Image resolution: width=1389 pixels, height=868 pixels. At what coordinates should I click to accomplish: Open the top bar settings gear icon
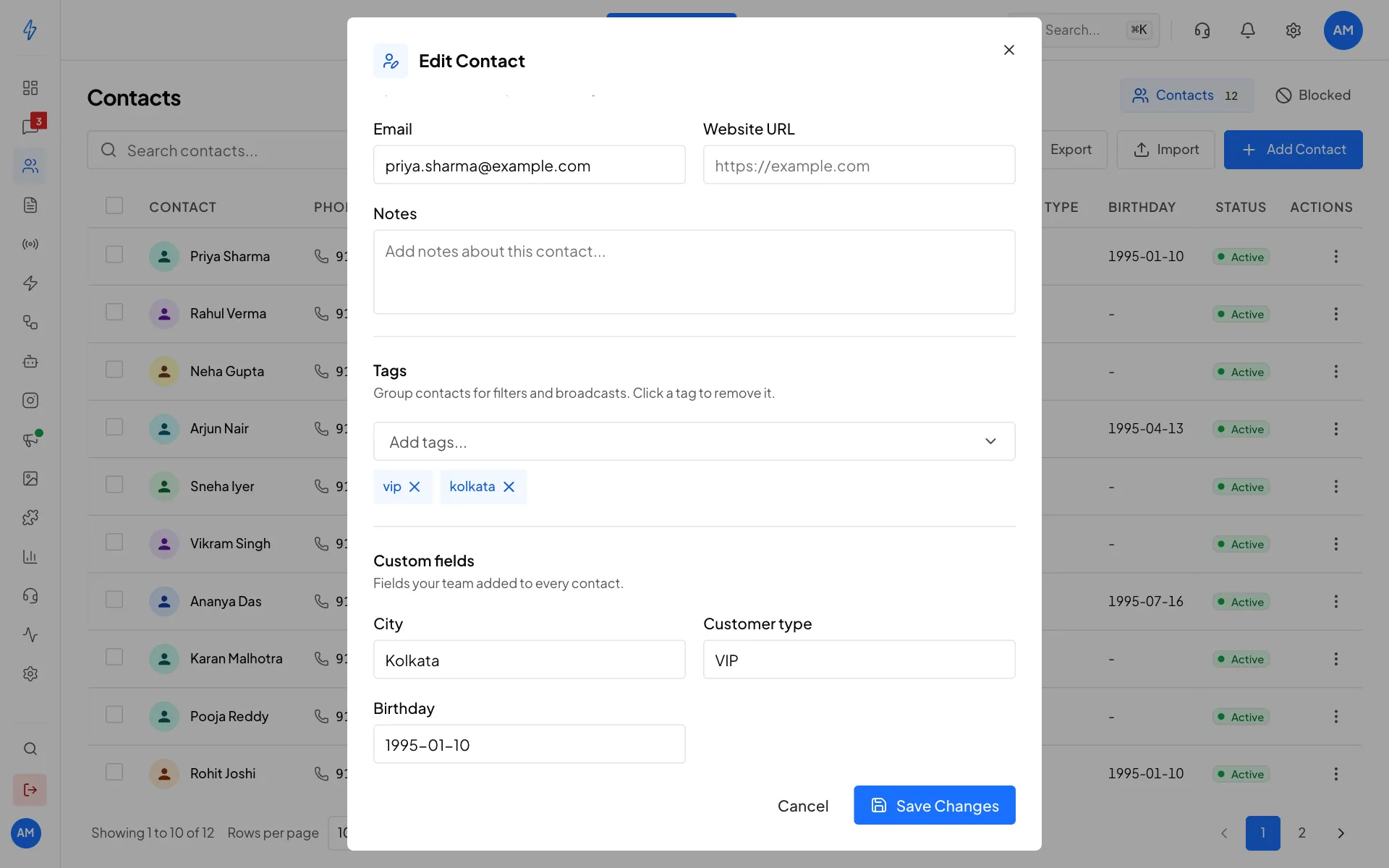(x=1294, y=30)
